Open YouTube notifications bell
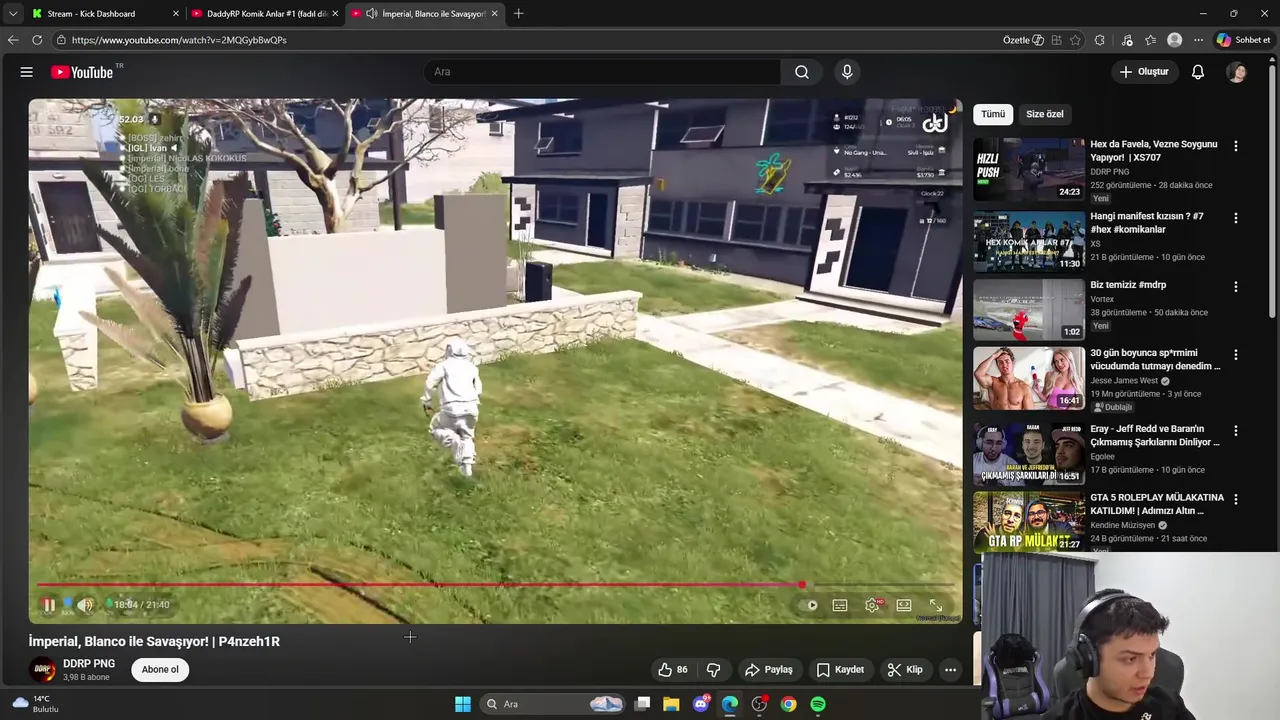This screenshot has height=720, width=1280. tap(1198, 72)
